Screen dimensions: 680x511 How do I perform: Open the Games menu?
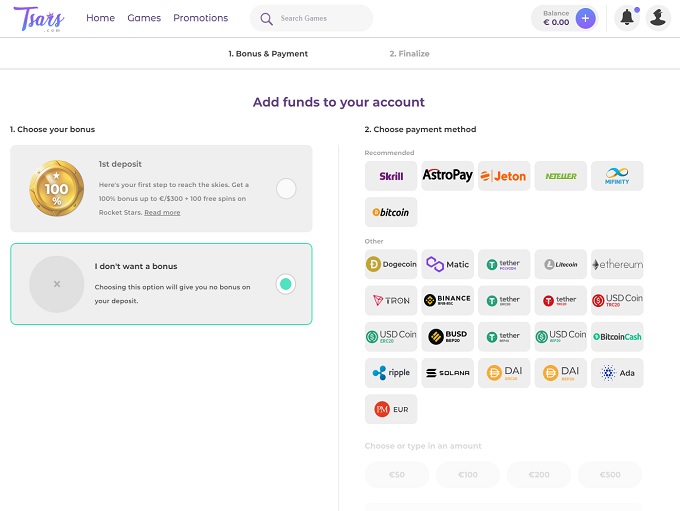point(144,18)
